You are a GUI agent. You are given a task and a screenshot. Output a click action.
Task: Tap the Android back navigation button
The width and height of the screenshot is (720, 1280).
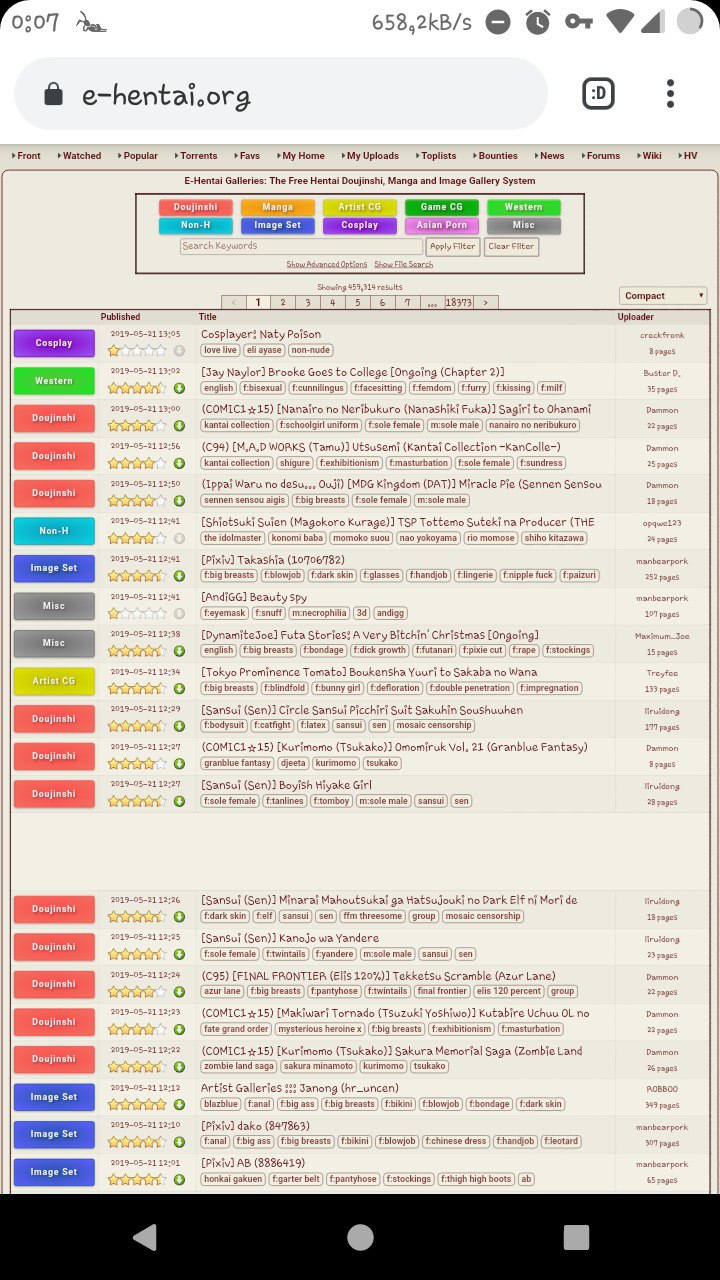point(145,1237)
